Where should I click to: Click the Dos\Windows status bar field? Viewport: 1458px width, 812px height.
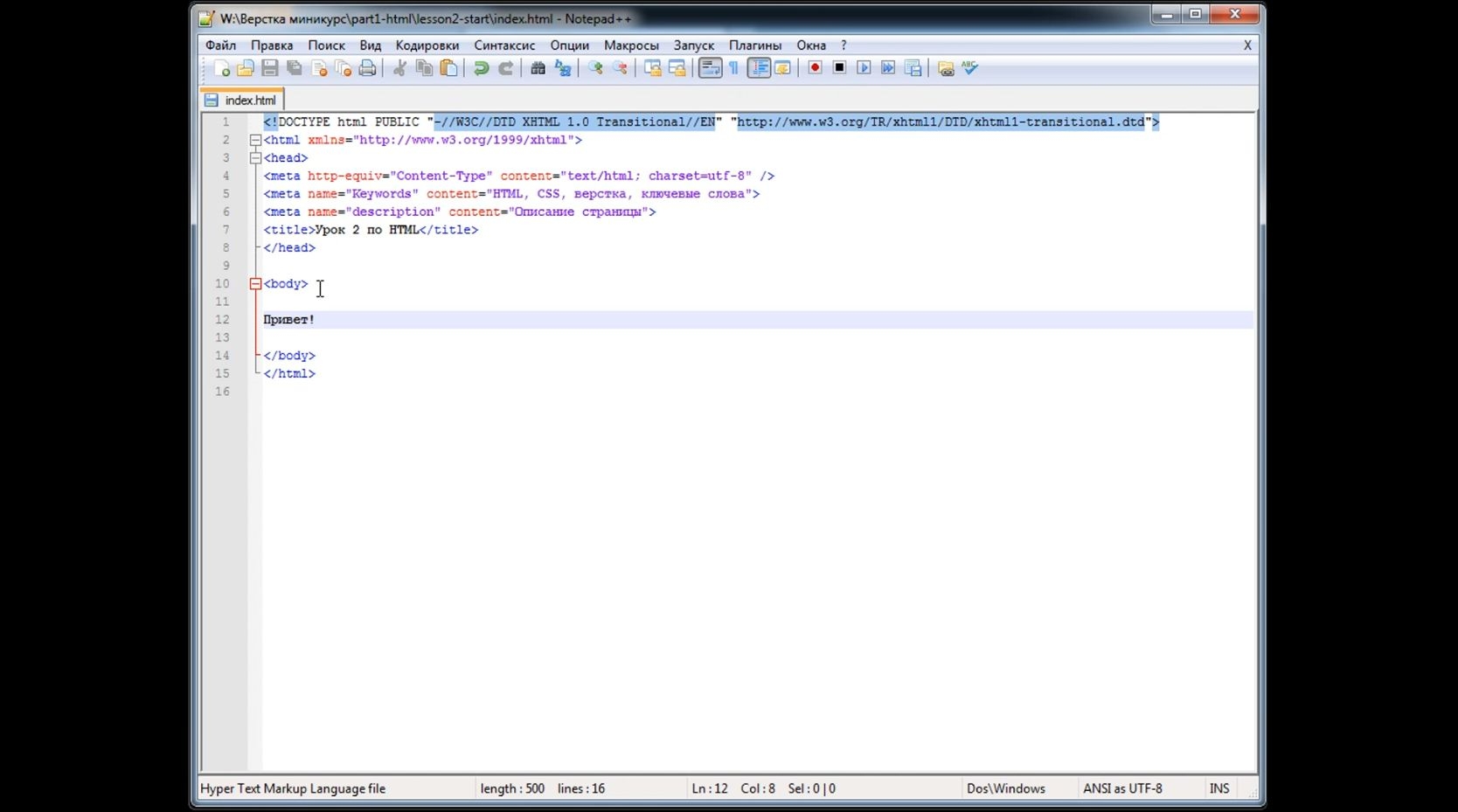1006,788
